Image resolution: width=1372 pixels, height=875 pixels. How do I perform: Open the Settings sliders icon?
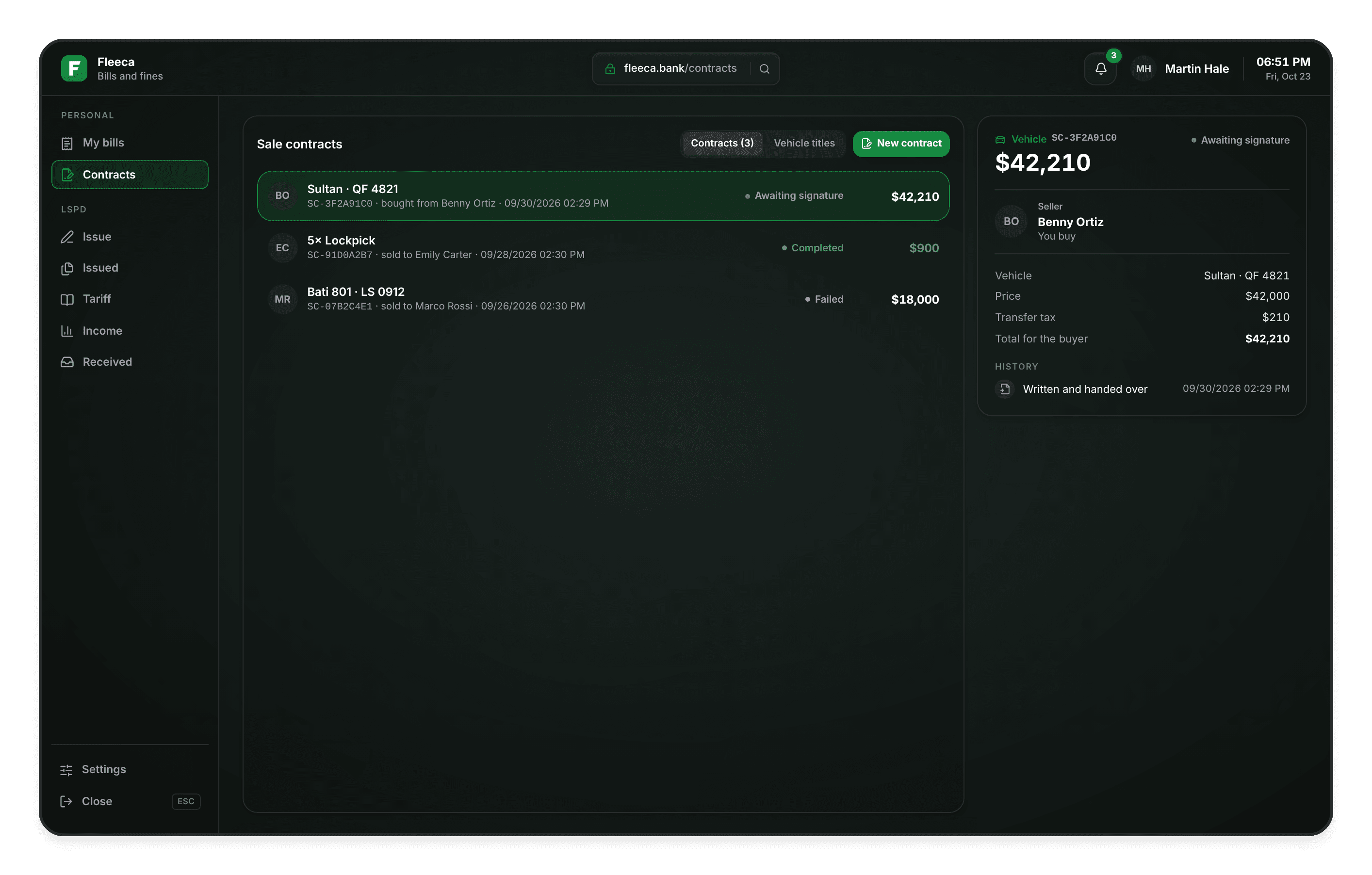pyautogui.click(x=66, y=770)
